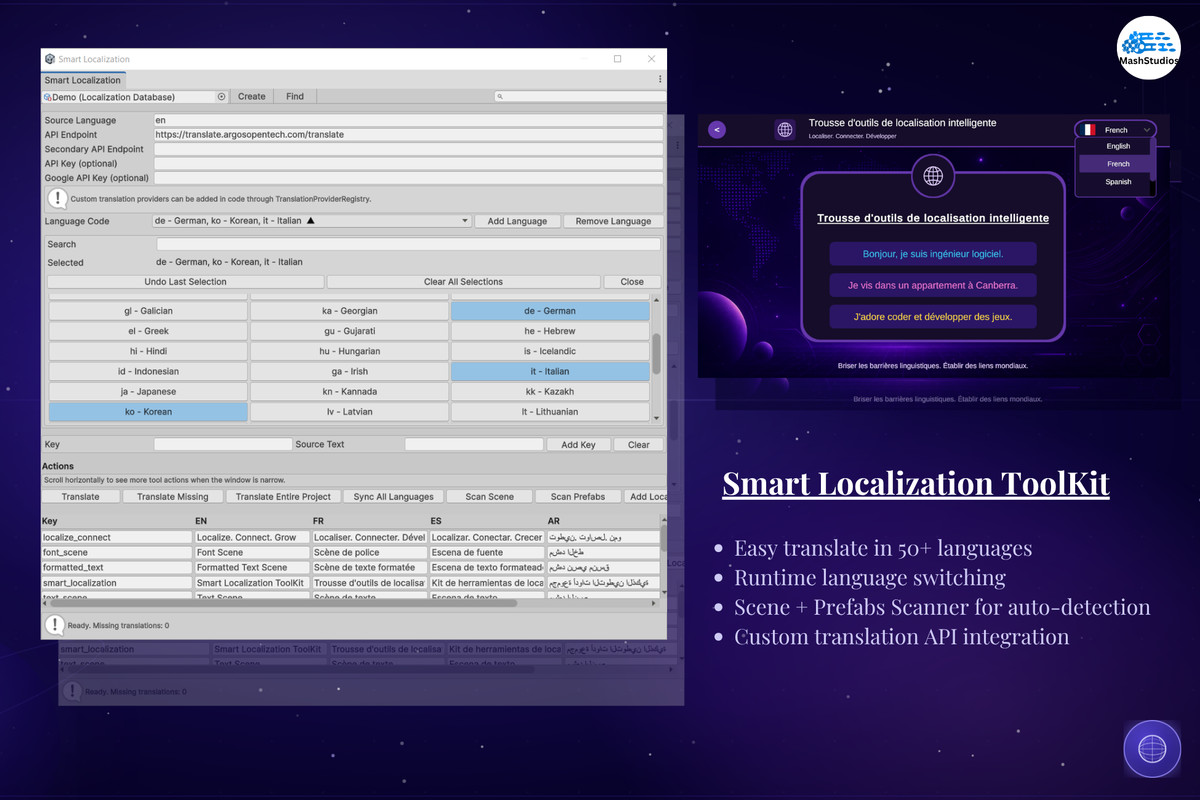Click the Create button
This screenshot has width=1200, height=800.
[x=252, y=97]
